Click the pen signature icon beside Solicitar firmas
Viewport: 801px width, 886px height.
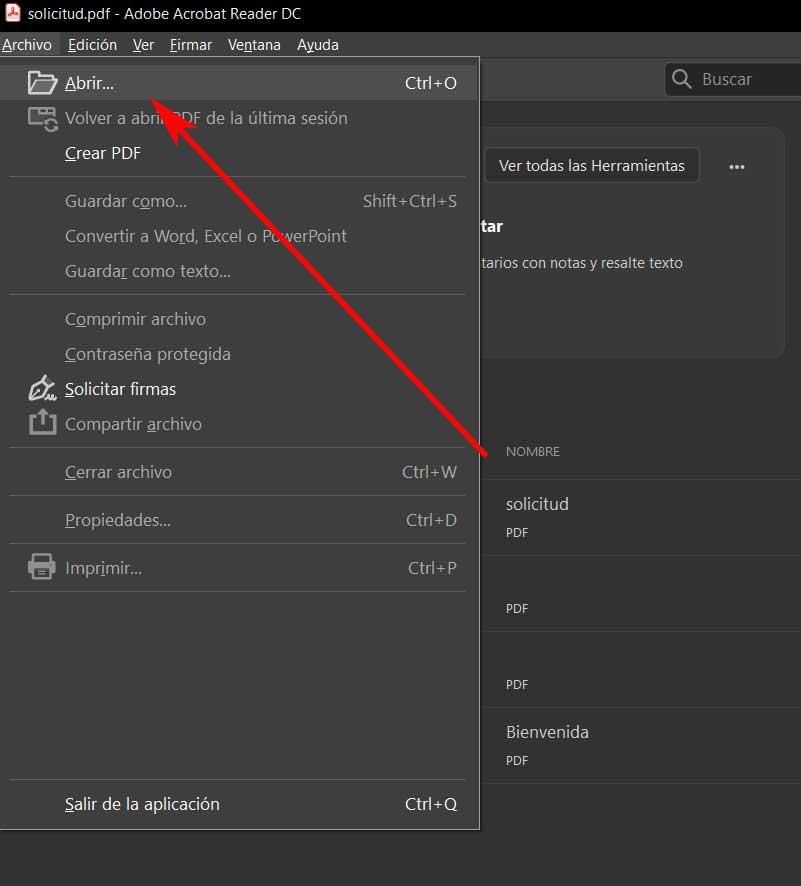[42, 388]
